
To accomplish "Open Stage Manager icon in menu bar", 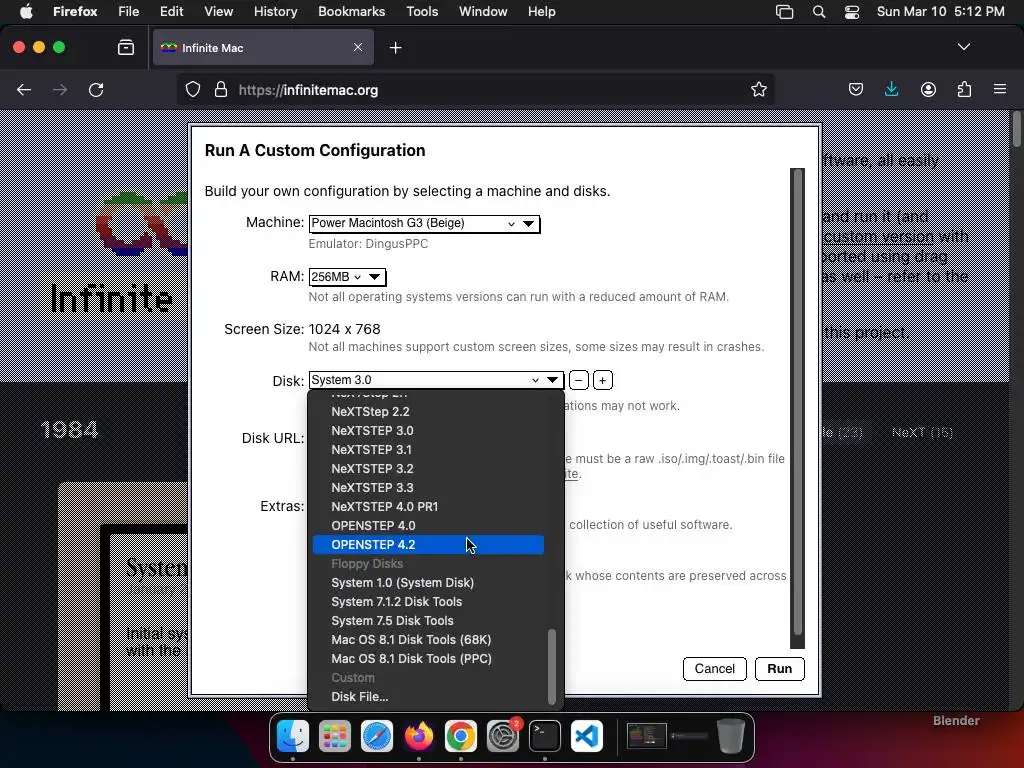I will 784,12.
